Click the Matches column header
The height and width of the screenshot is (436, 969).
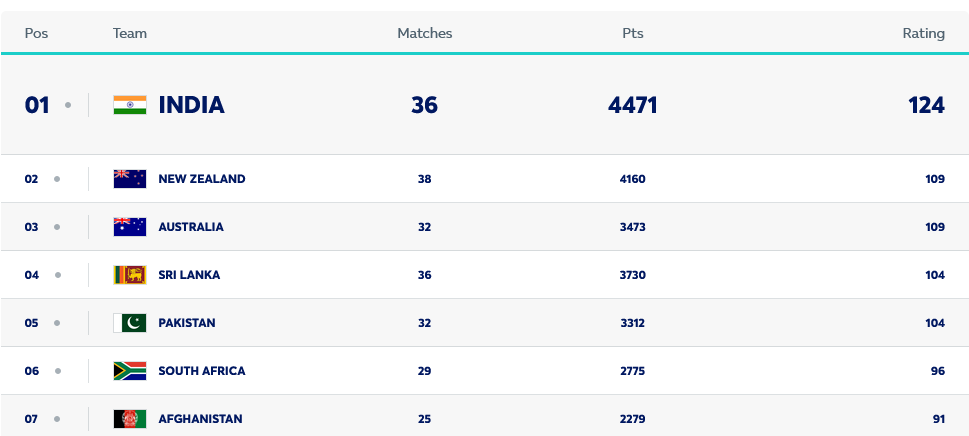pyautogui.click(x=425, y=33)
